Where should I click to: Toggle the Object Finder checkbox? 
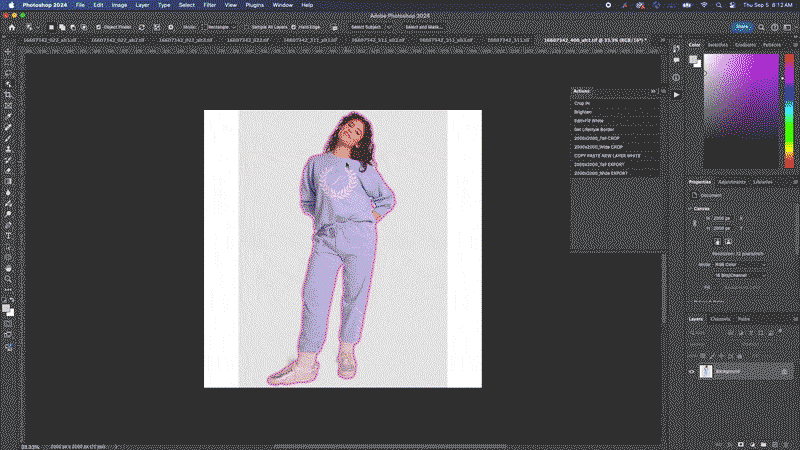[98, 27]
